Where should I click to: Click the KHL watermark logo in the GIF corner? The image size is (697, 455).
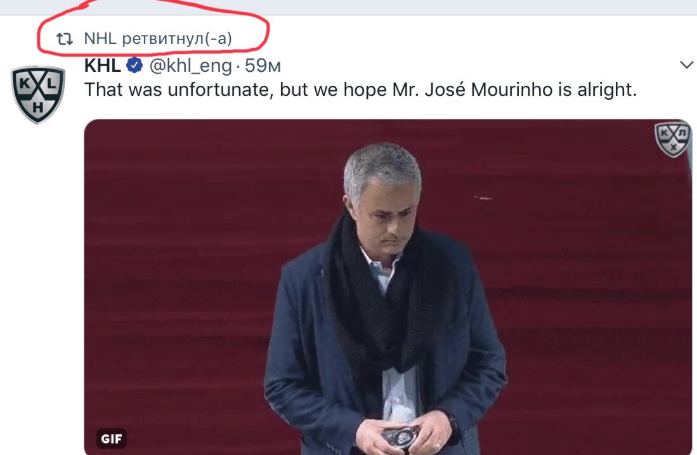pyautogui.click(x=673, y=140)
